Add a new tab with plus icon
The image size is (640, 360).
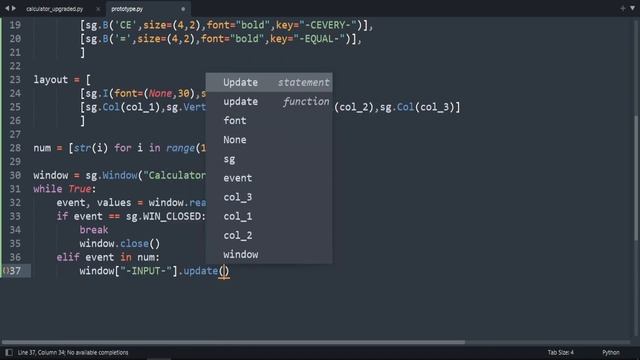[x=622, y=8]
